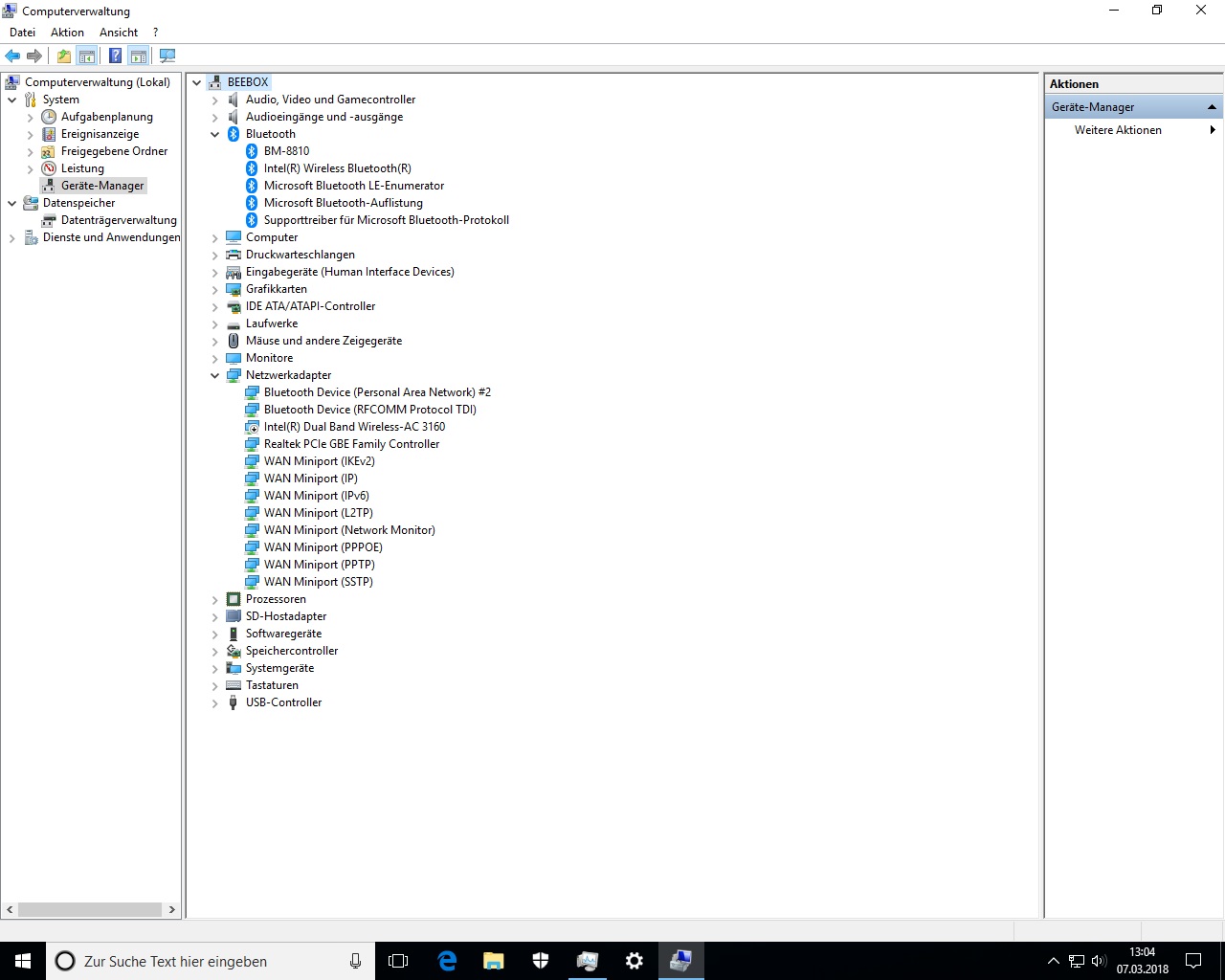
Task: Expand the Druckwarteschlangen category
Action: click(215, 255)
